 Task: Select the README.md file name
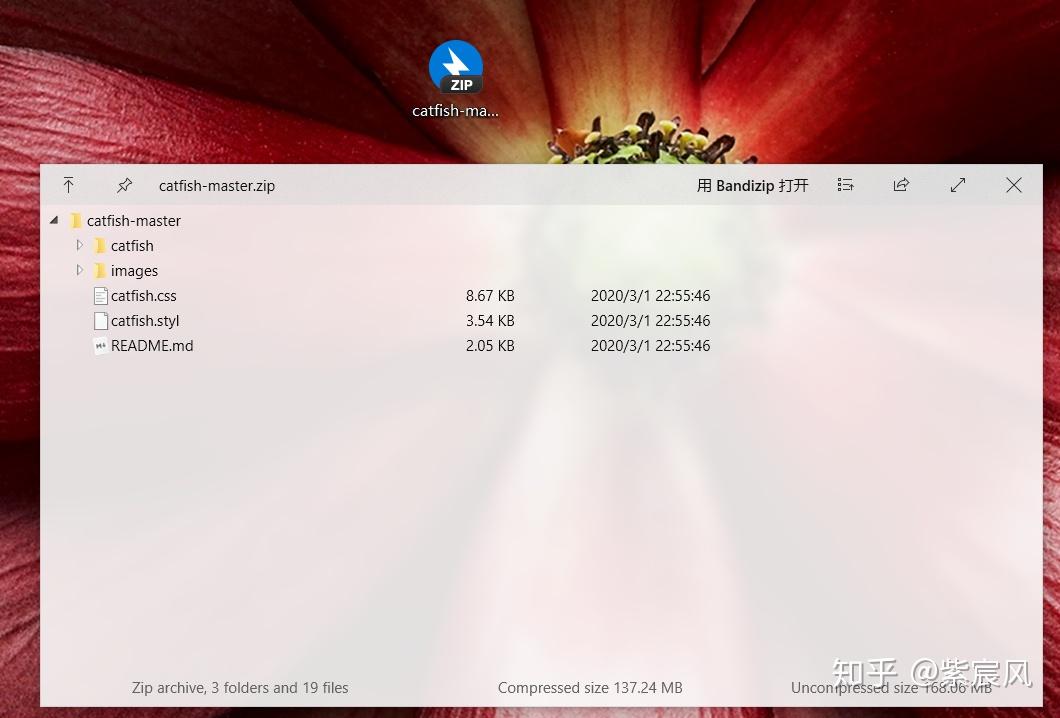tap(152, 345)
